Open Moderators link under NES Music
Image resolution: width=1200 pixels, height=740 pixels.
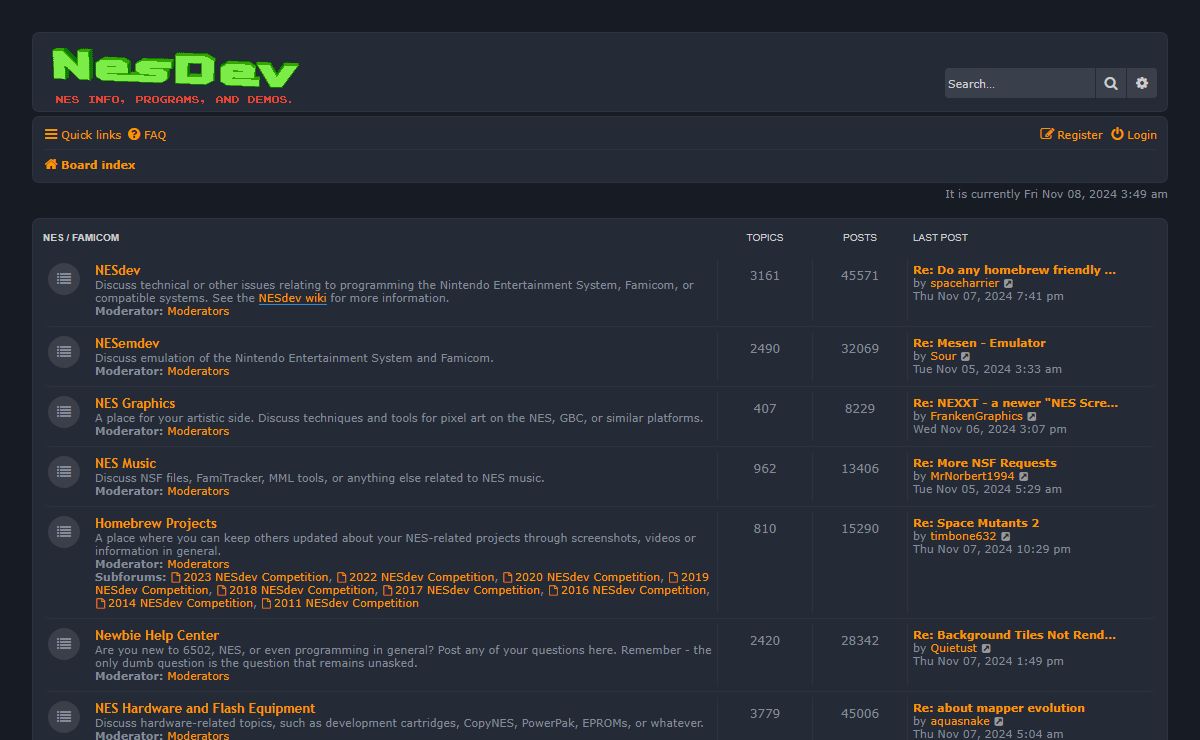198,491
